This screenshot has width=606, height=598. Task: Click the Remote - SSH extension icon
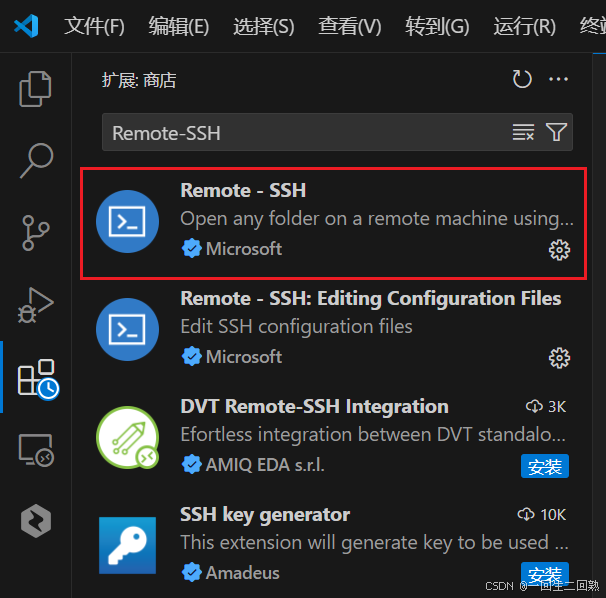[x=128, y=221]
